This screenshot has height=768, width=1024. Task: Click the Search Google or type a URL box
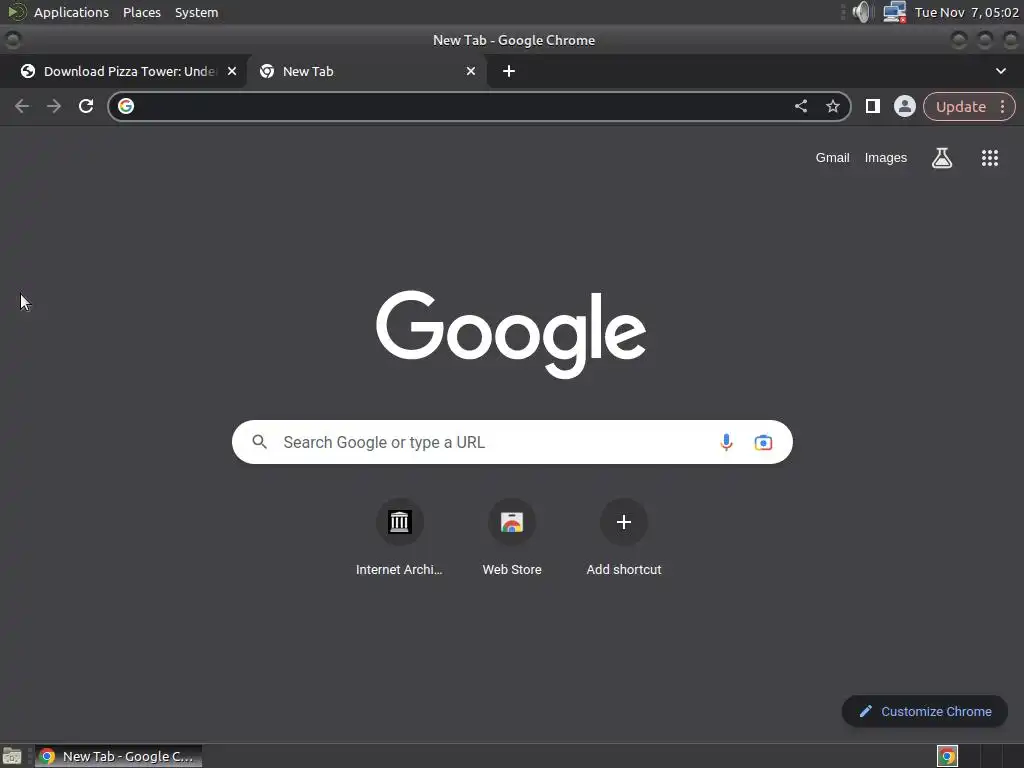pyautogui.click(x=512, y=442)
